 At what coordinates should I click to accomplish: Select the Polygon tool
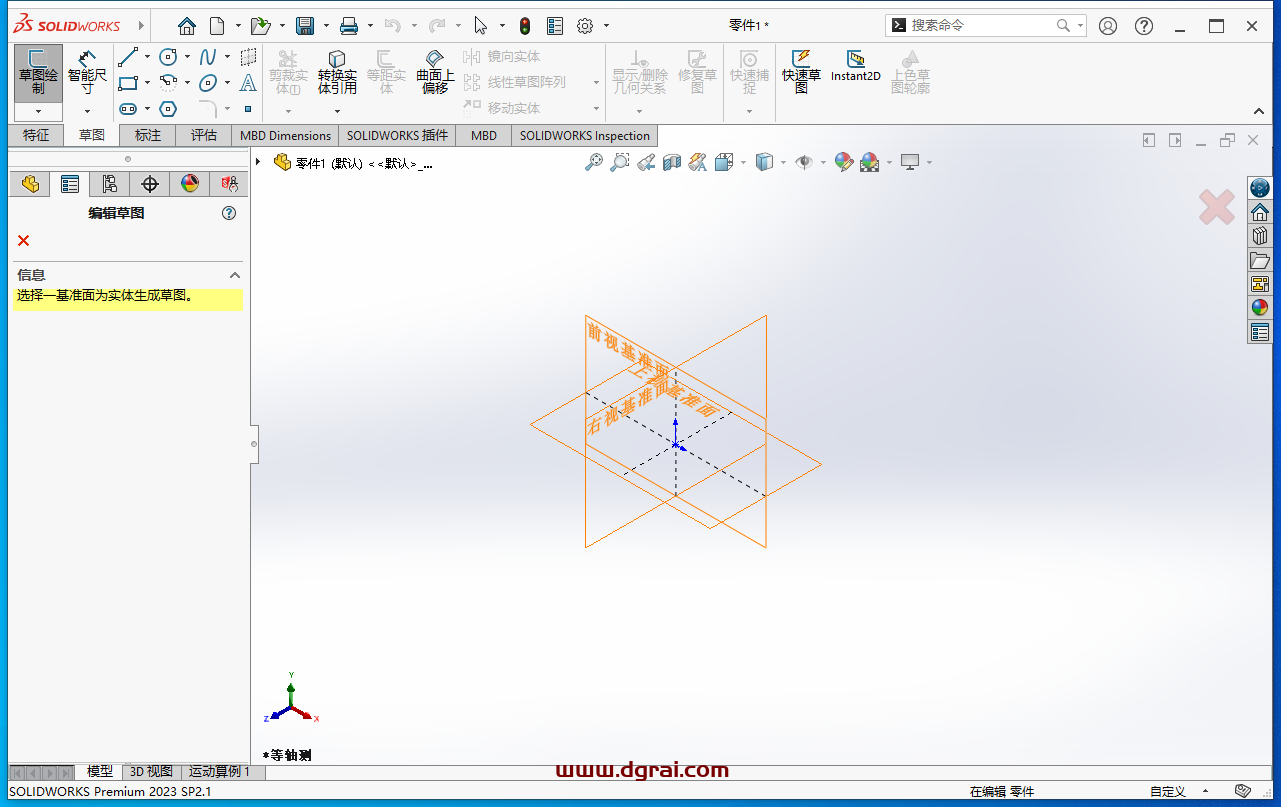pyautogui.click(x=168, y=109)
